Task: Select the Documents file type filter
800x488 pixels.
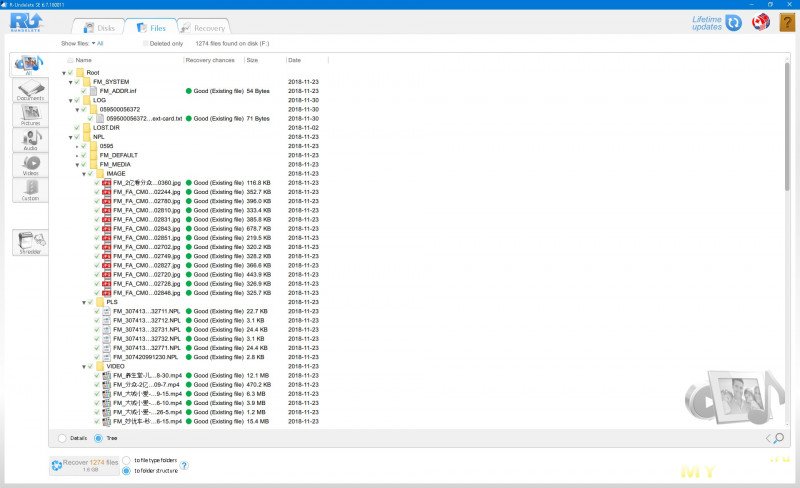Action: tap(30, 92)
